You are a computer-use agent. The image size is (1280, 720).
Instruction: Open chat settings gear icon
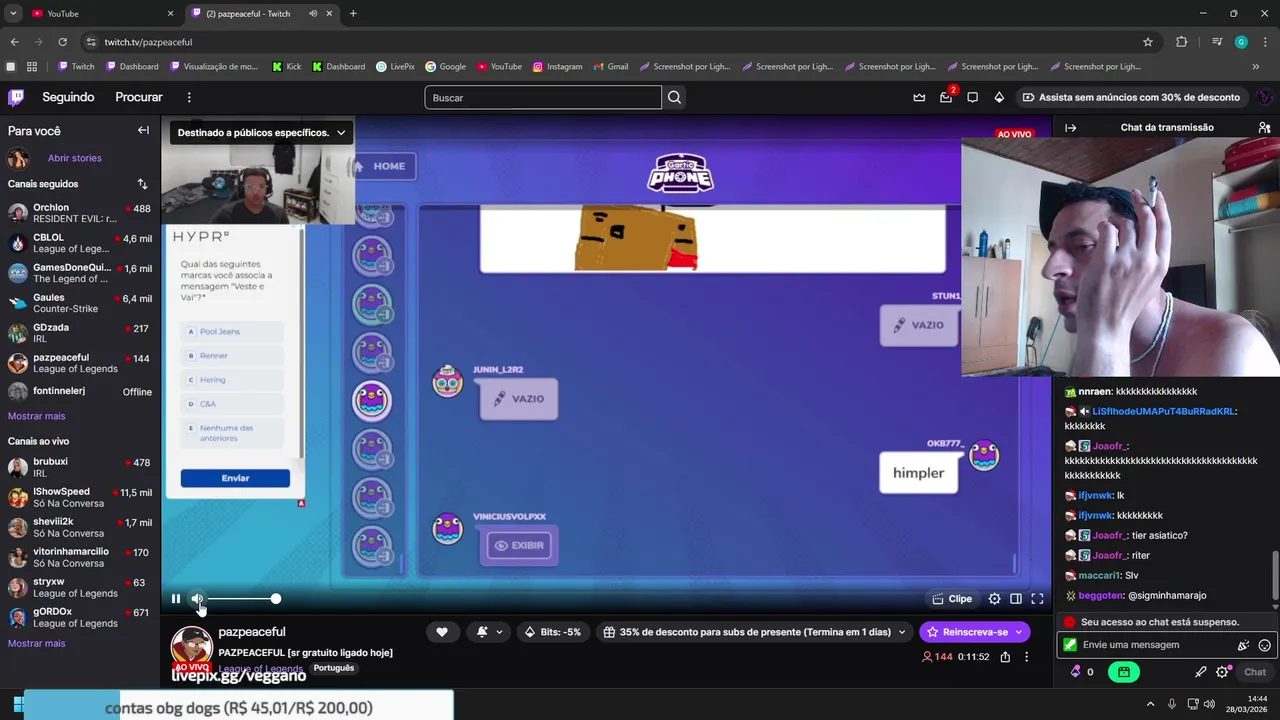[1222, 672]
